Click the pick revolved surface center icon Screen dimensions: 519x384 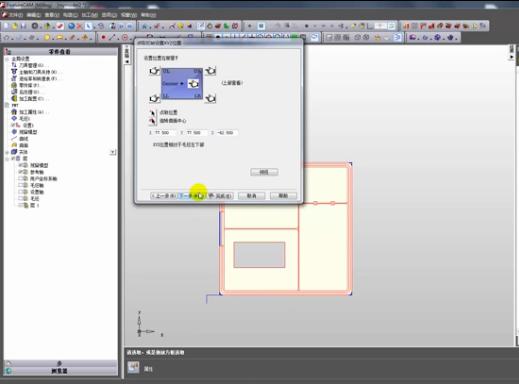tap(152, 121)
